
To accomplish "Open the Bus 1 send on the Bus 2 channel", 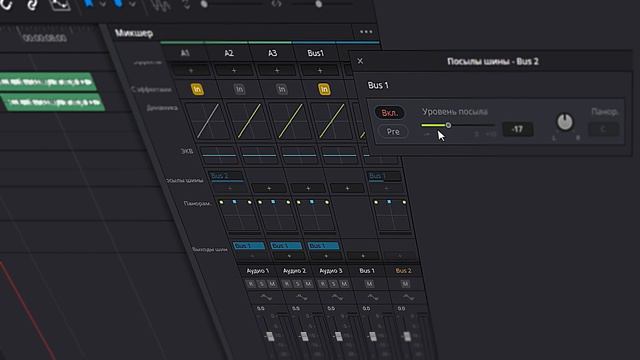I will tap(384, 176).
